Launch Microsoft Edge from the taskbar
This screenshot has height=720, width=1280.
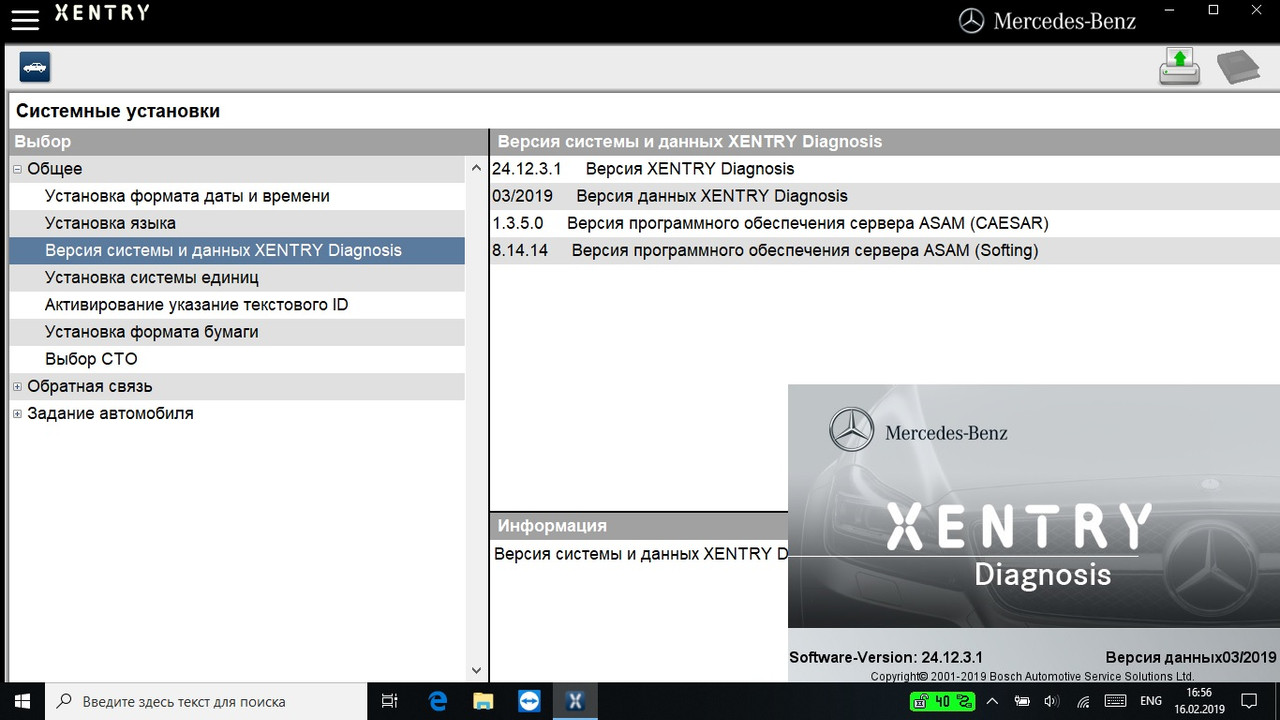tap(438, 701)
